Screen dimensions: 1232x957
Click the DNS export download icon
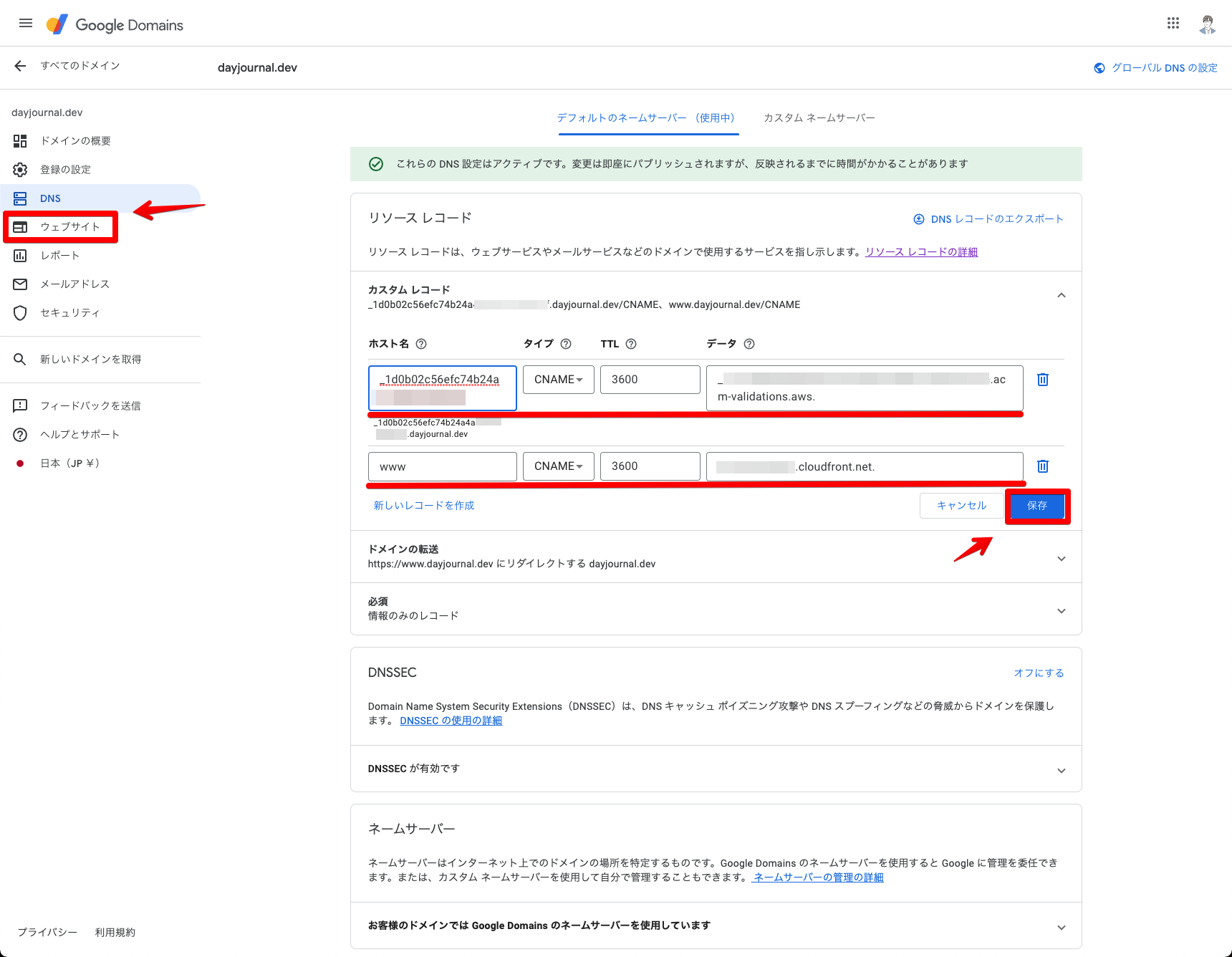click(919, 219)
